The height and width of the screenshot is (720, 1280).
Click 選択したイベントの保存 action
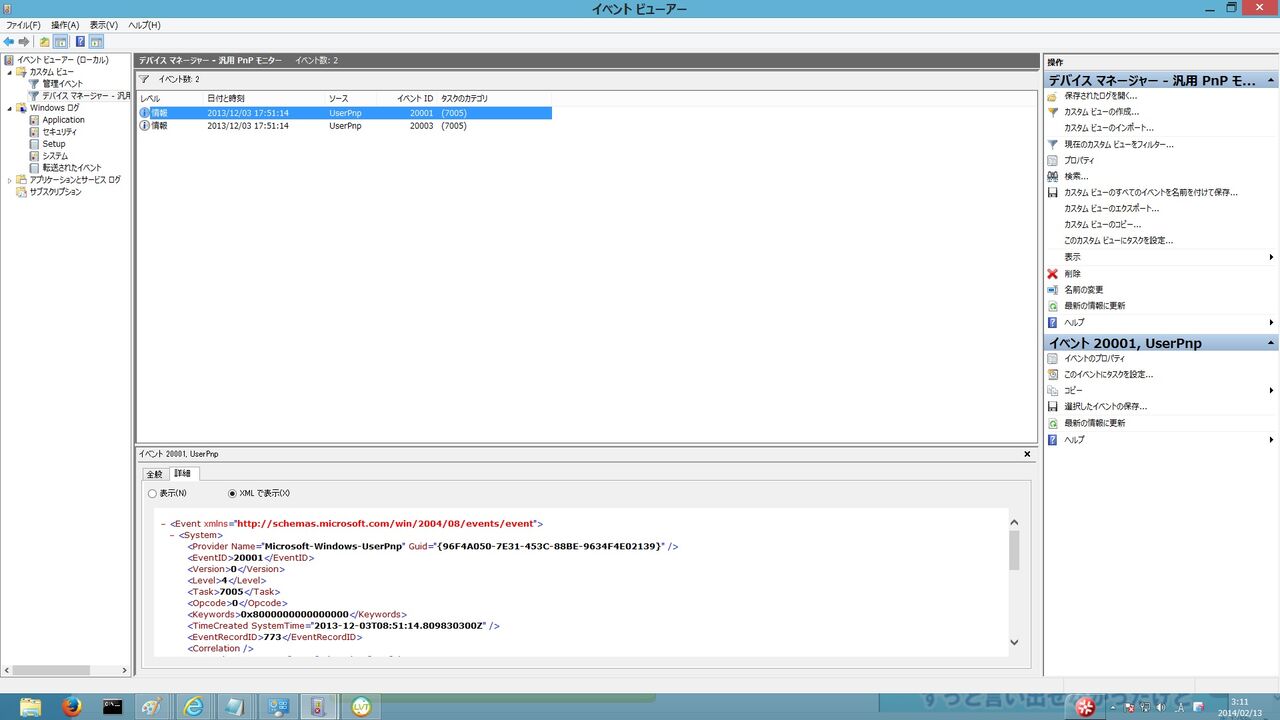click(x=1105, y=406)
